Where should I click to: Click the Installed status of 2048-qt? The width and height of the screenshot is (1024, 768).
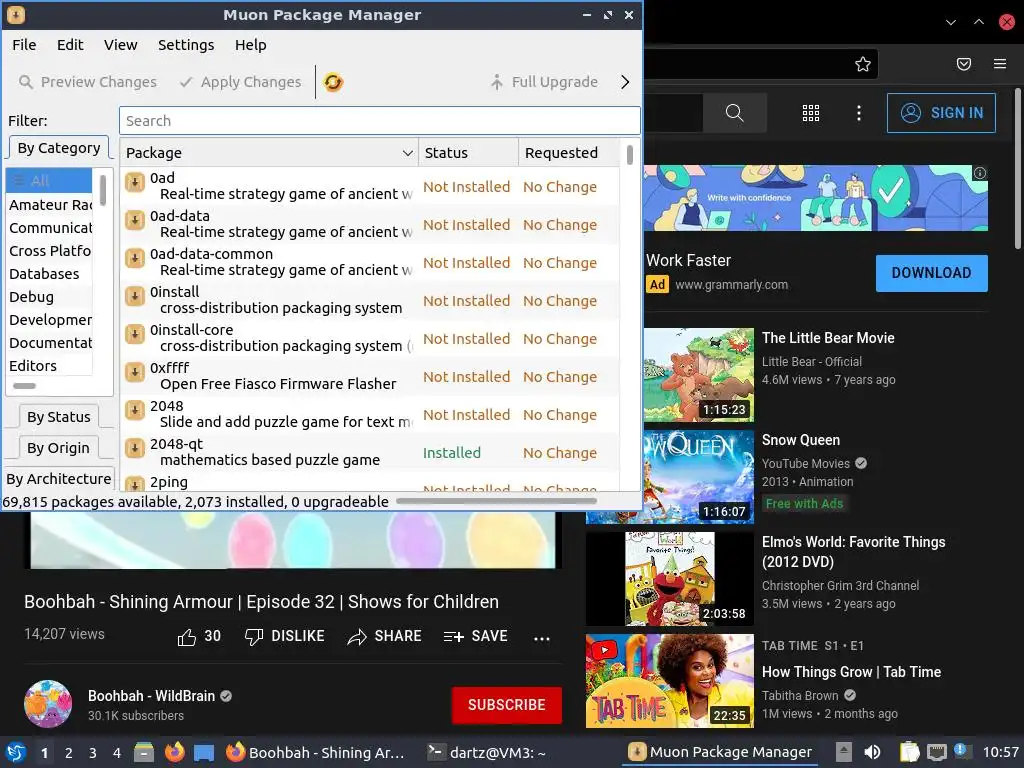(452, 453)
